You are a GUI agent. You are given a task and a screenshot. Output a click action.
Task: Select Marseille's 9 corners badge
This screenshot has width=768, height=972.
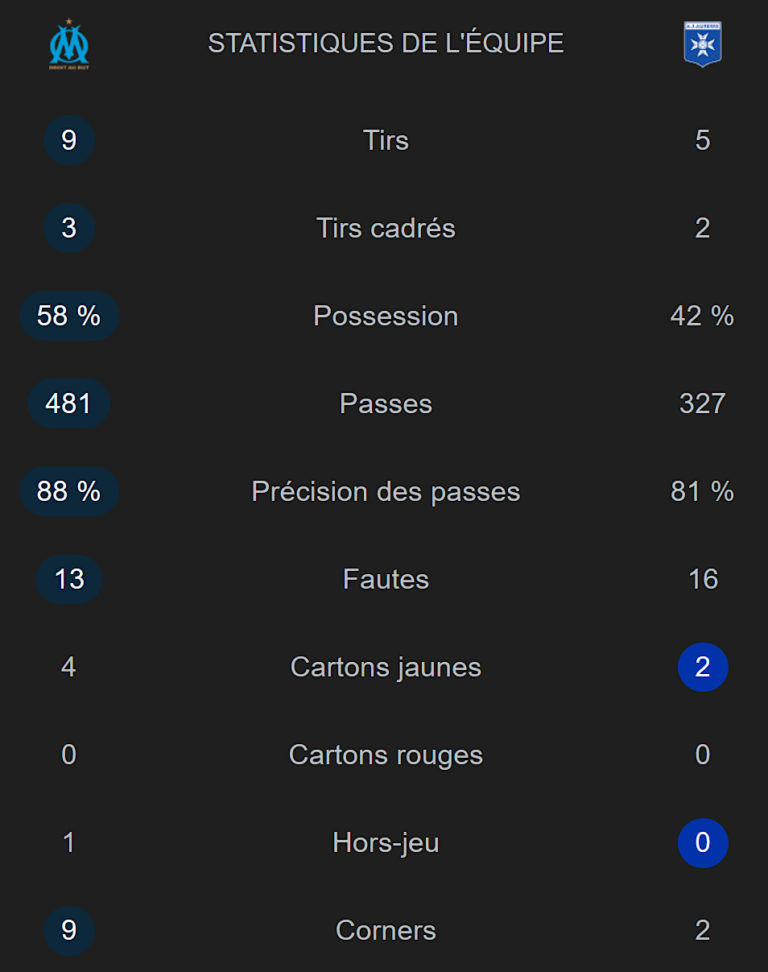coord(69,931)
